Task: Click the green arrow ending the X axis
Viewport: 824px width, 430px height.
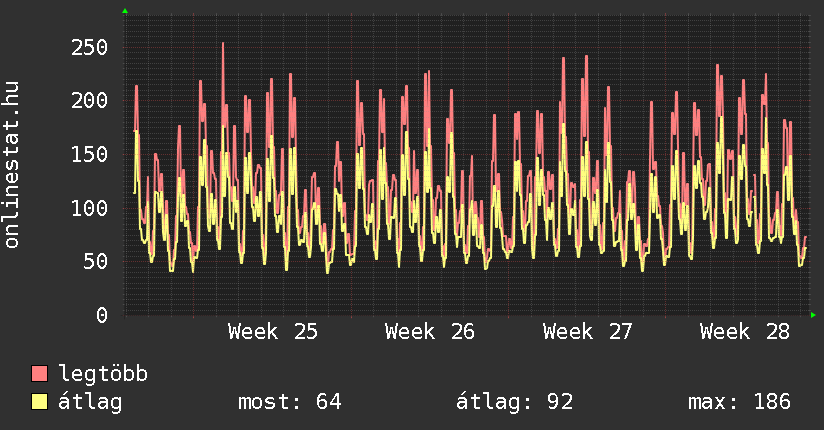Action: click(813, 315)
